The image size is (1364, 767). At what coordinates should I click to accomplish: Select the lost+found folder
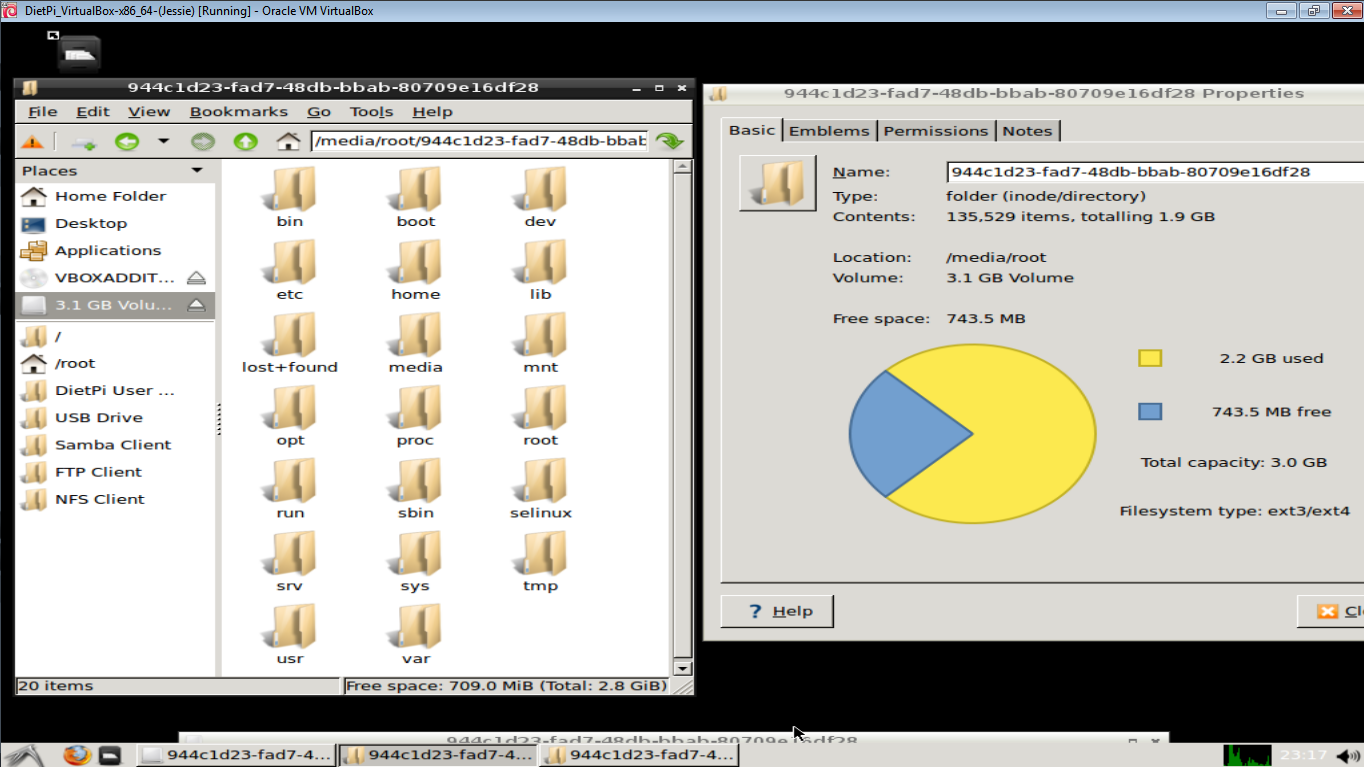click(290, 343)
